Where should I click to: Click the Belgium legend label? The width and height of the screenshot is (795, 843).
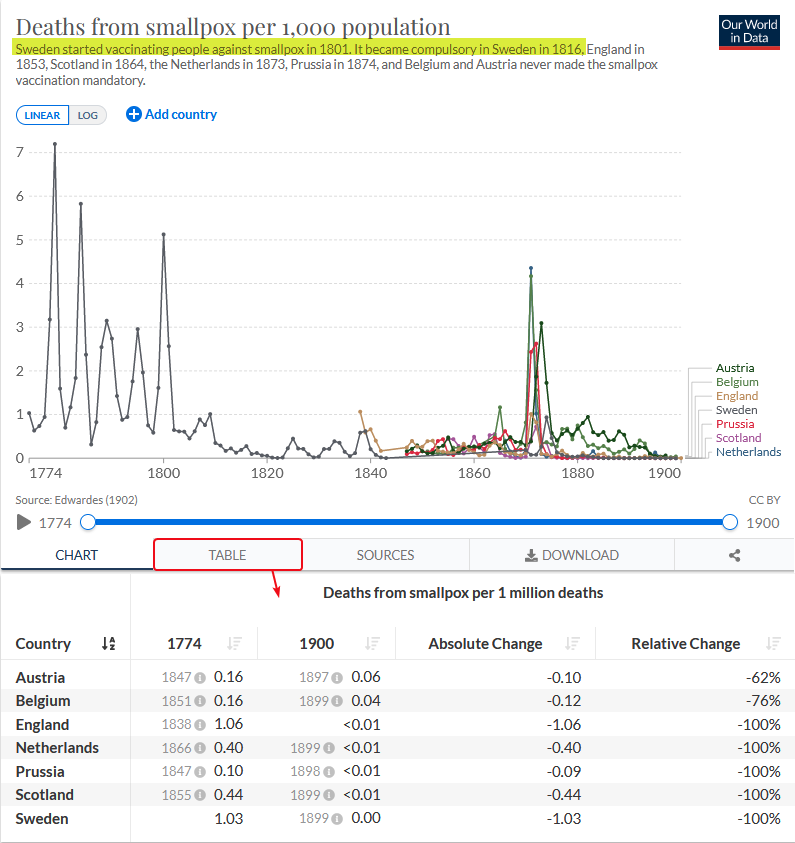[x=737, y=382]
